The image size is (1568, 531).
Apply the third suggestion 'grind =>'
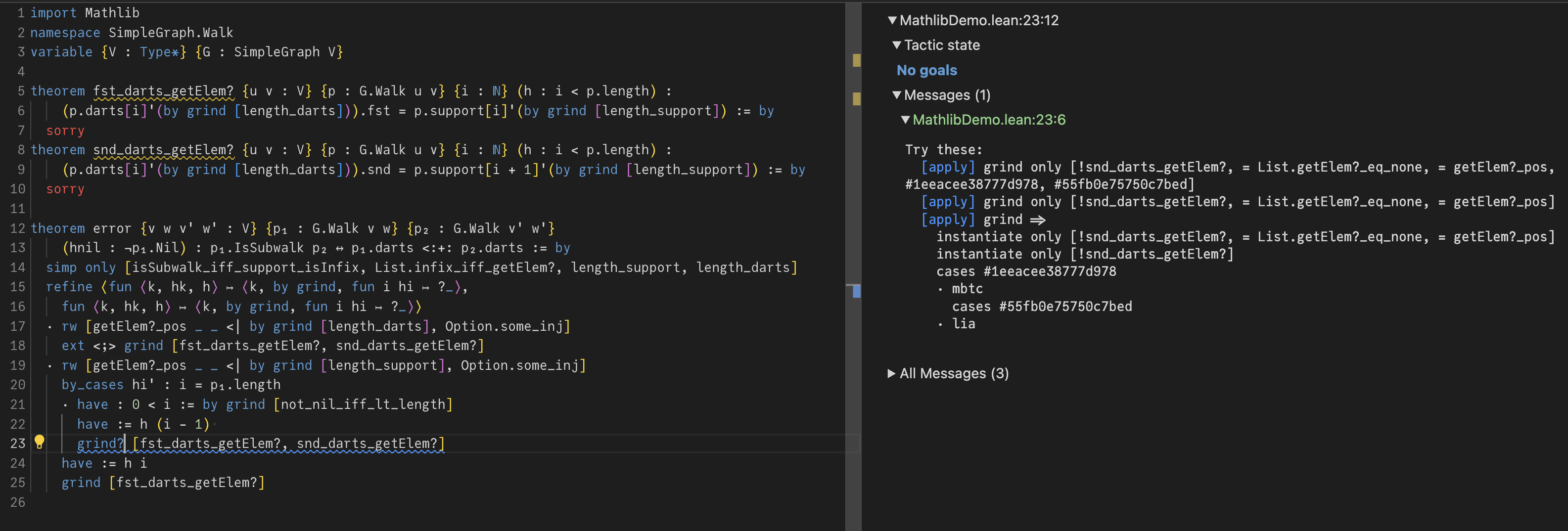948,220
